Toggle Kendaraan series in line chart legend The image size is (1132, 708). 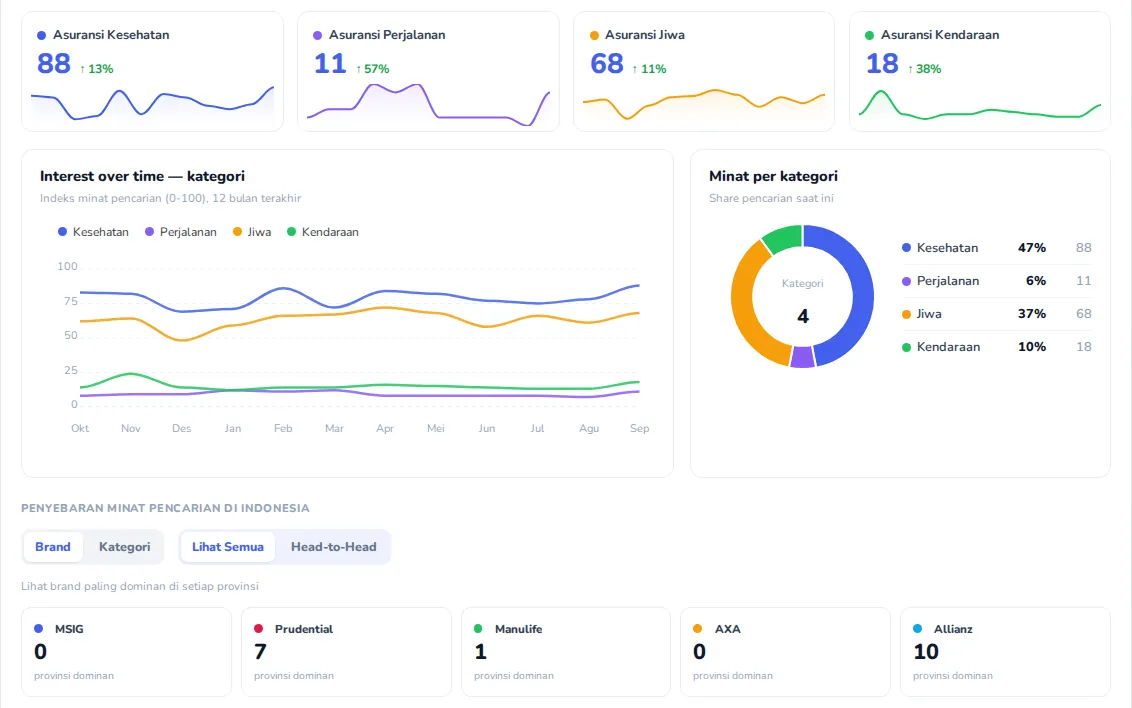323,232
